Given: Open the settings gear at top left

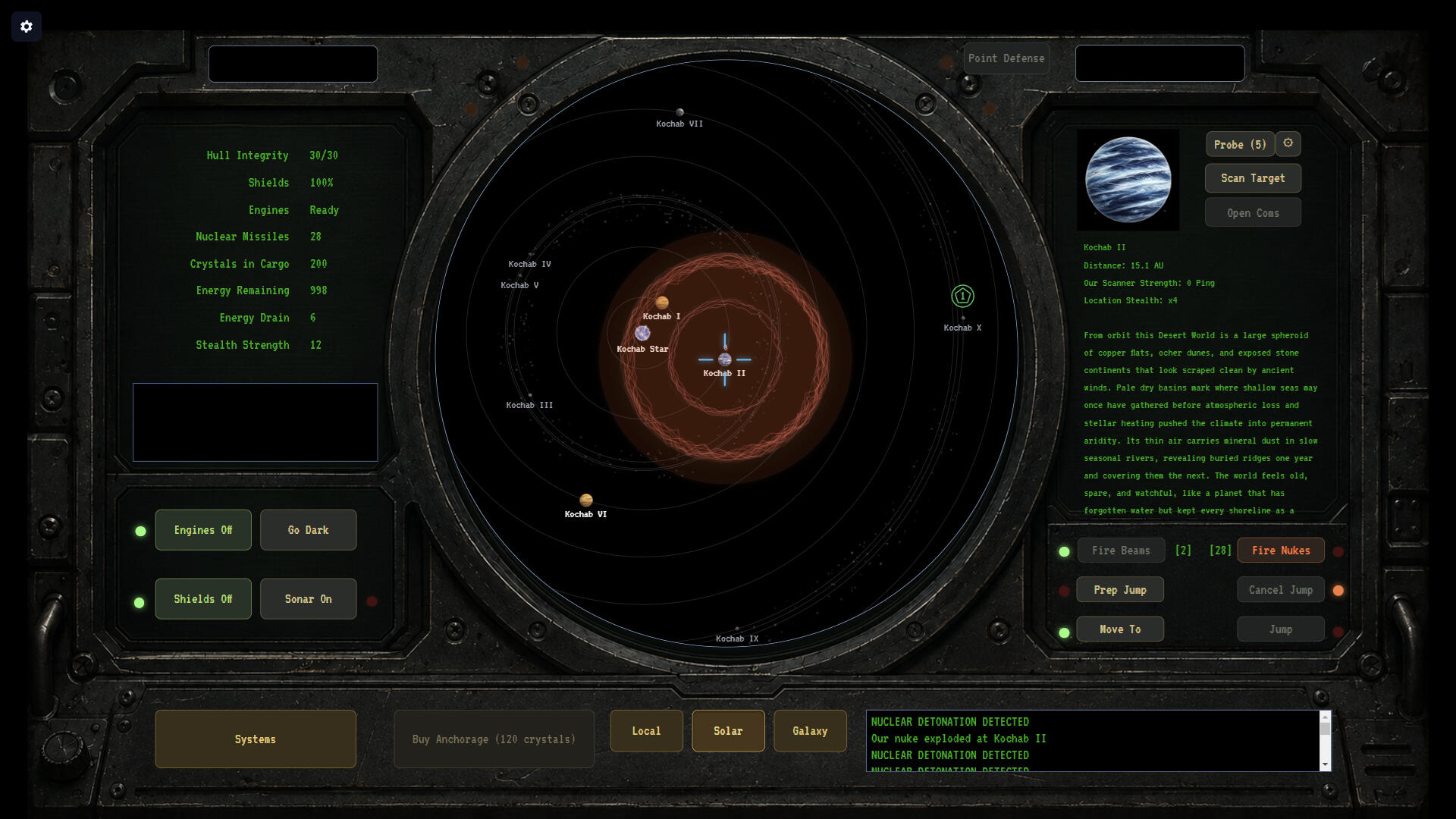Looking at the screenshot, I should (27, 27).
